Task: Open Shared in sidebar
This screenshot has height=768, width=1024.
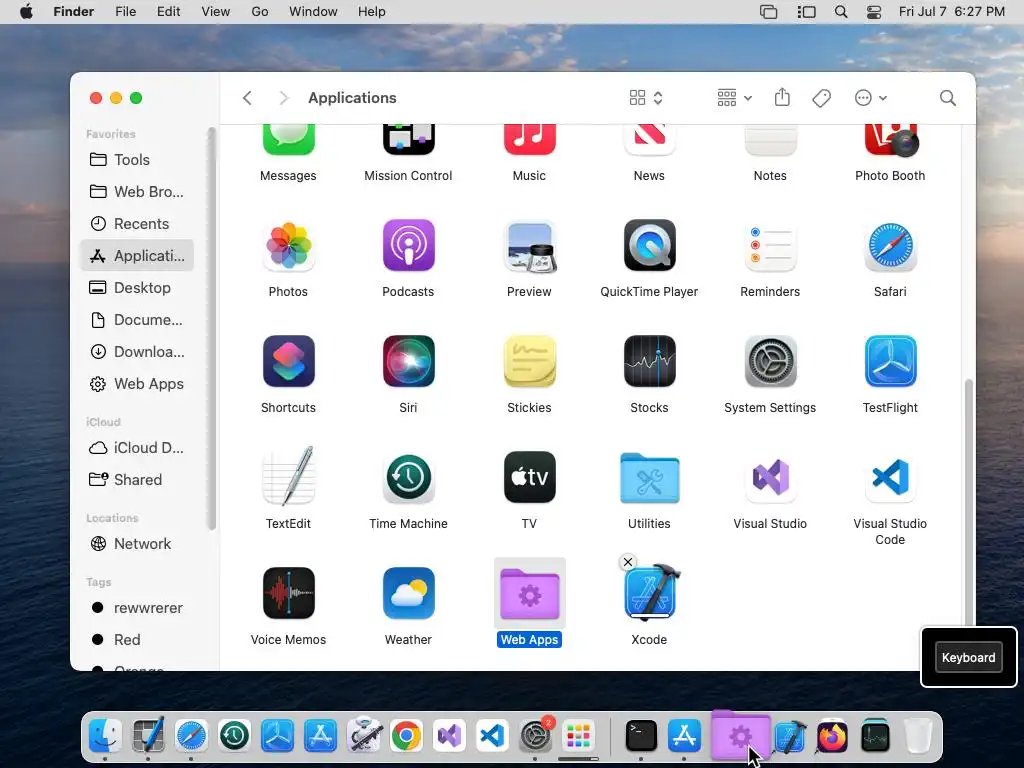Action: point(137,479)
